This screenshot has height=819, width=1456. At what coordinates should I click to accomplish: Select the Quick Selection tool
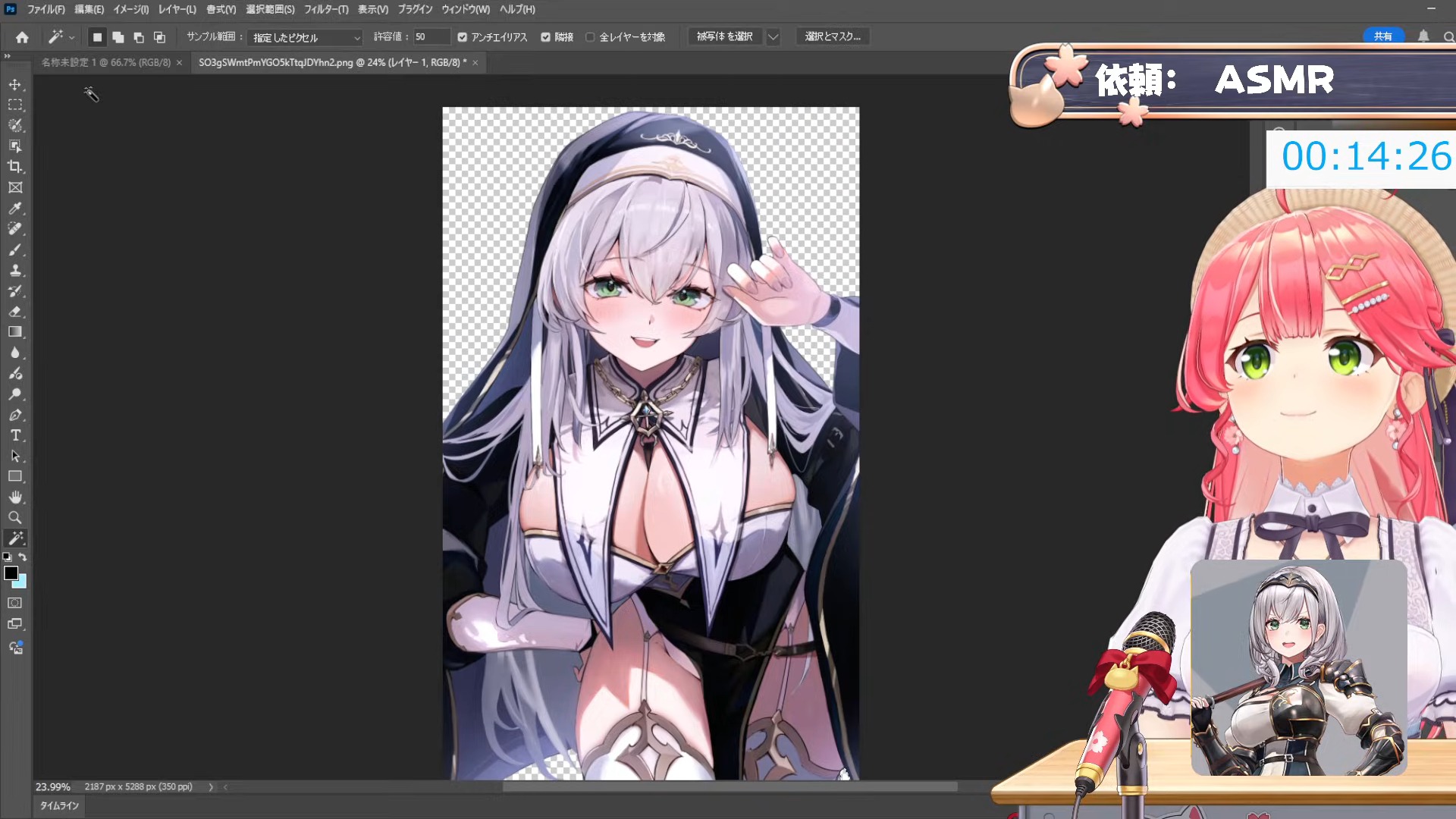point(15,125)
